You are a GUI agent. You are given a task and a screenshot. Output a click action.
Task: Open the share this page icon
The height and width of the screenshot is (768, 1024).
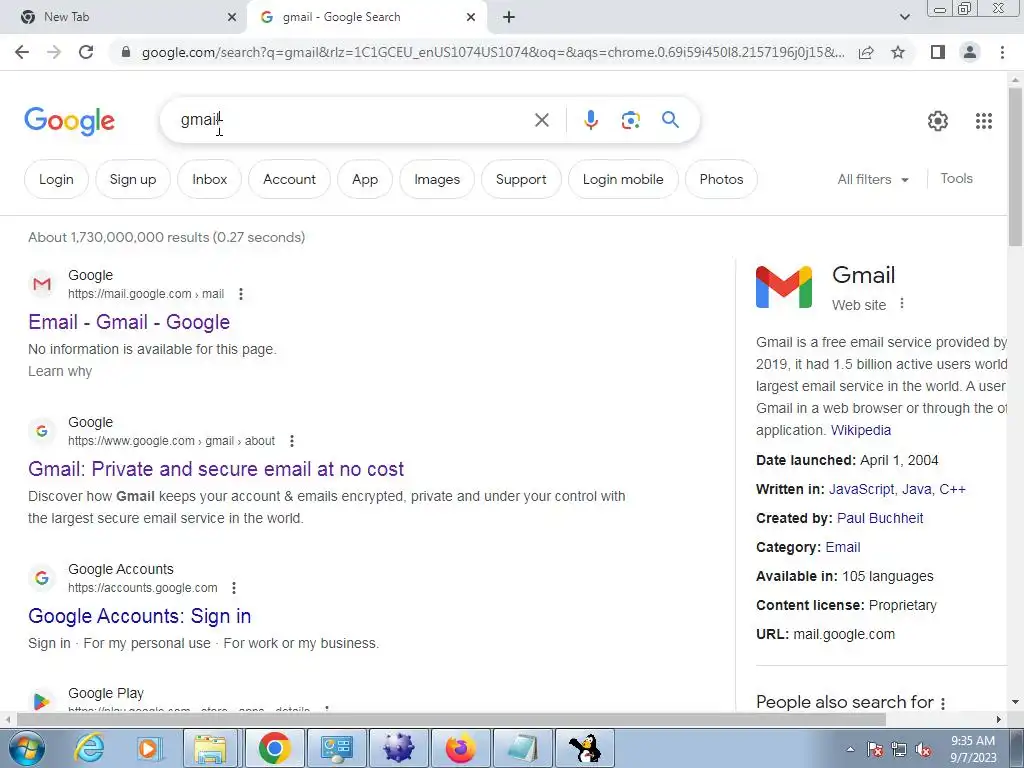[867, 52]
